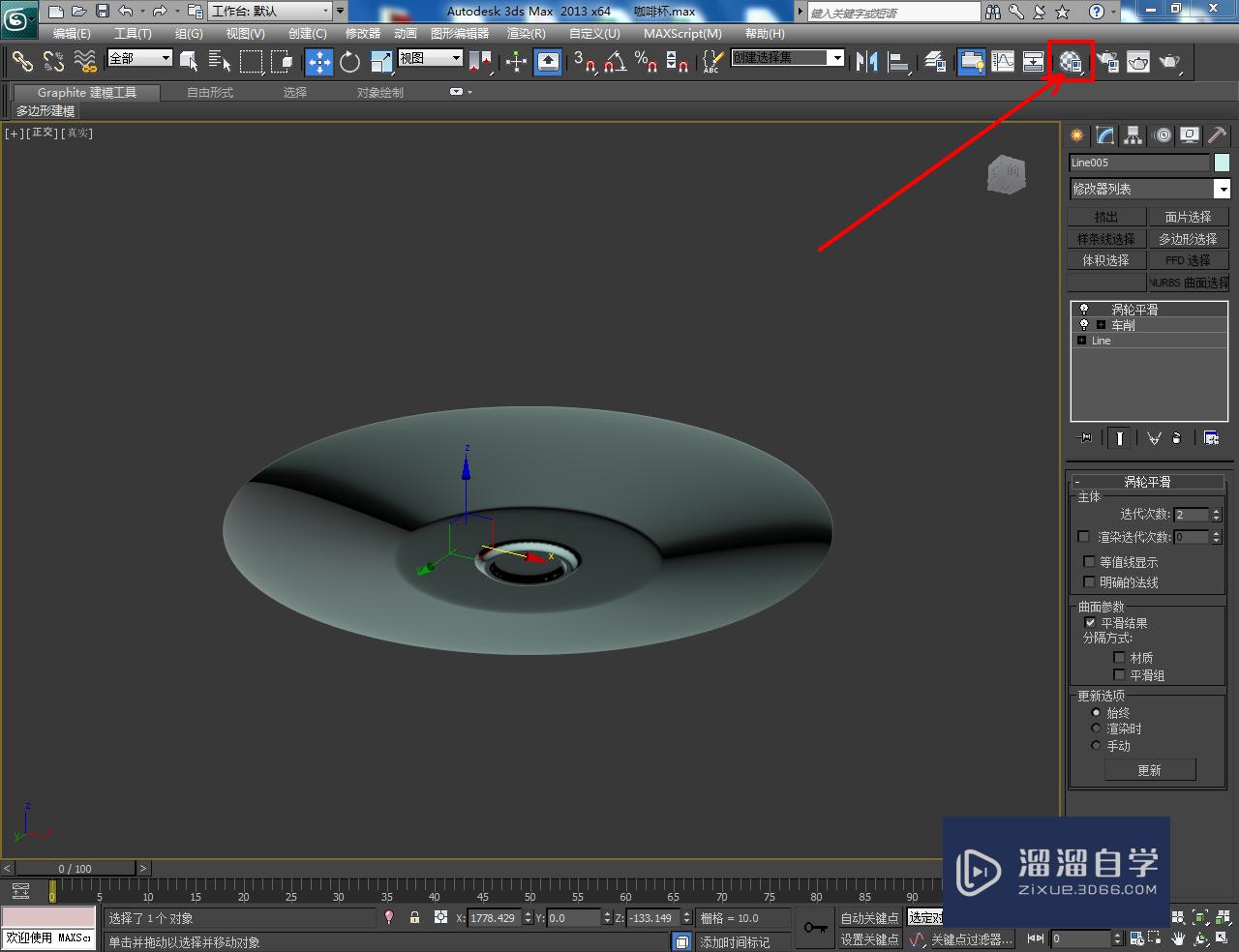The height and width of the screenshot is (952, 1239).
Task: Expand the Line stack entry
Action: pyautogui.click(x=1081, y=341)
